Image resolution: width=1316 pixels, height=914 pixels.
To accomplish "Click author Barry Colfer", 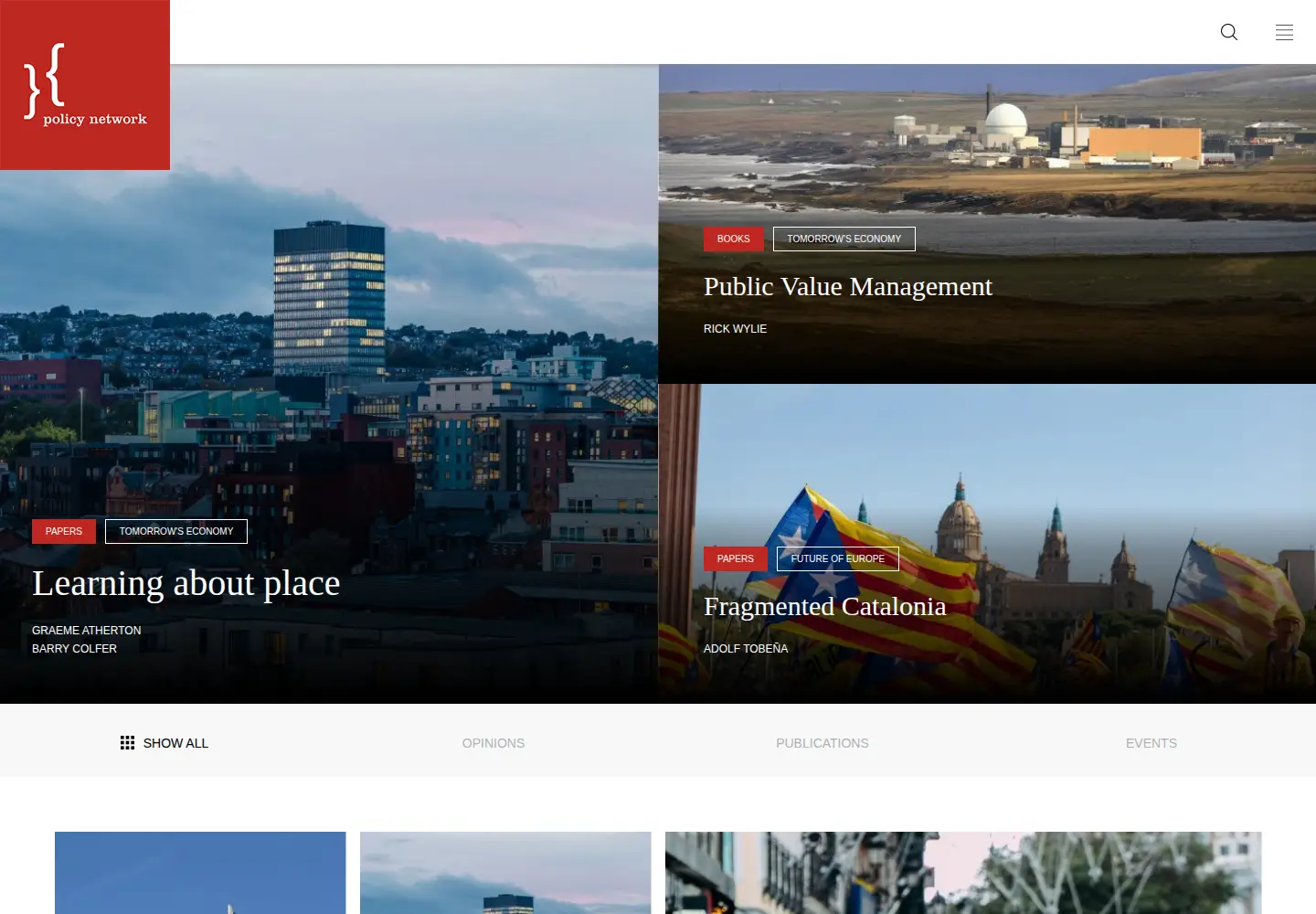I will point(74,649).
